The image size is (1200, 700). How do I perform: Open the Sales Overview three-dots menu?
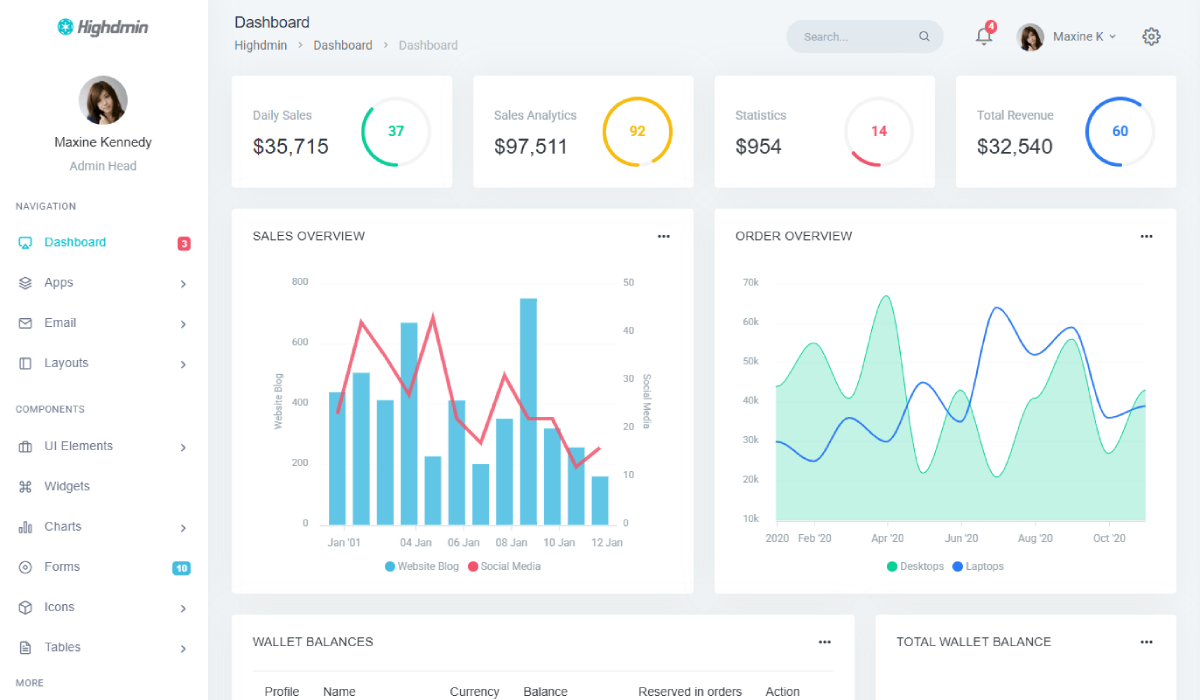[x=663, y=237]
